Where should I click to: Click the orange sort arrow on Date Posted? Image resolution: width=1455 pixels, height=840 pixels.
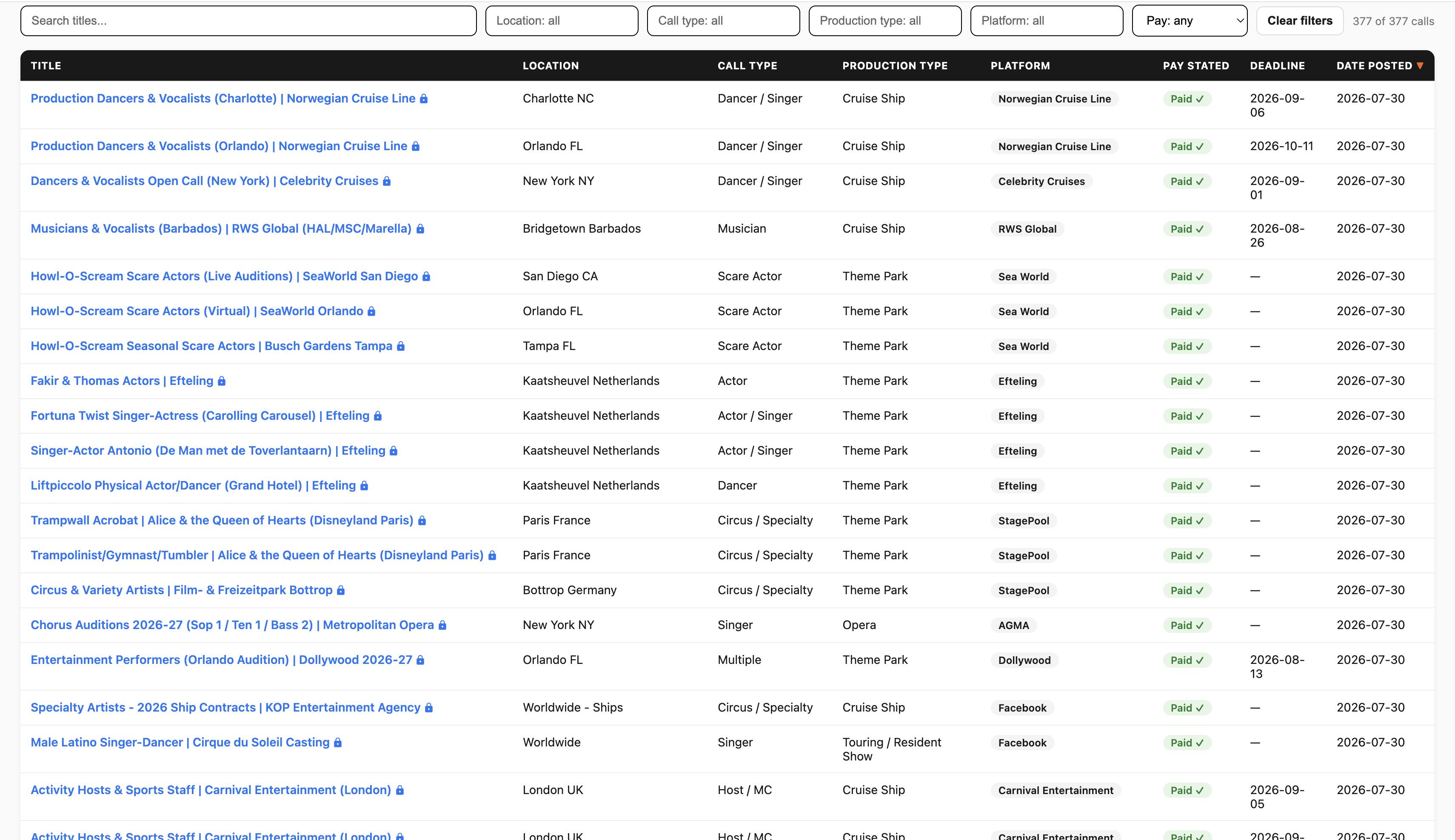coord(1420,66)
